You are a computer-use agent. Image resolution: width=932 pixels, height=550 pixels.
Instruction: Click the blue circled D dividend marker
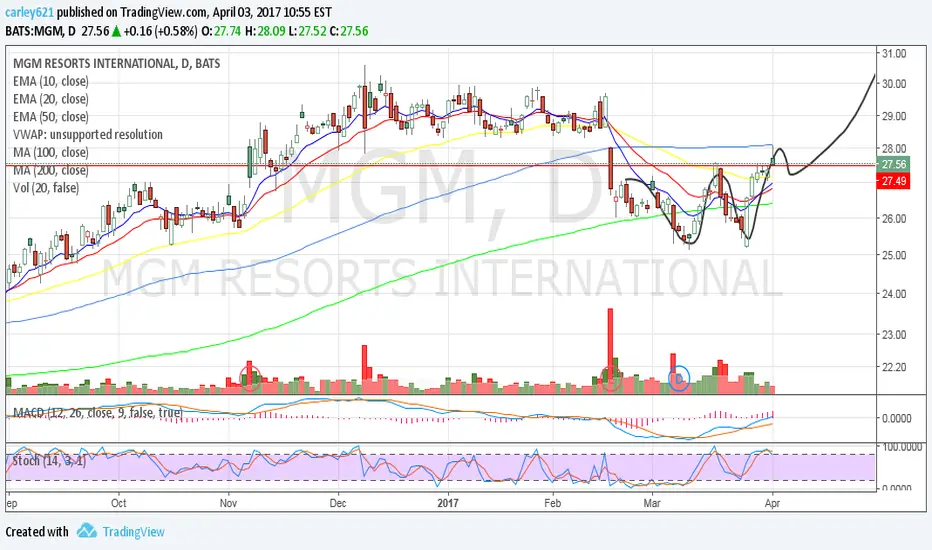tap(679, 378)
